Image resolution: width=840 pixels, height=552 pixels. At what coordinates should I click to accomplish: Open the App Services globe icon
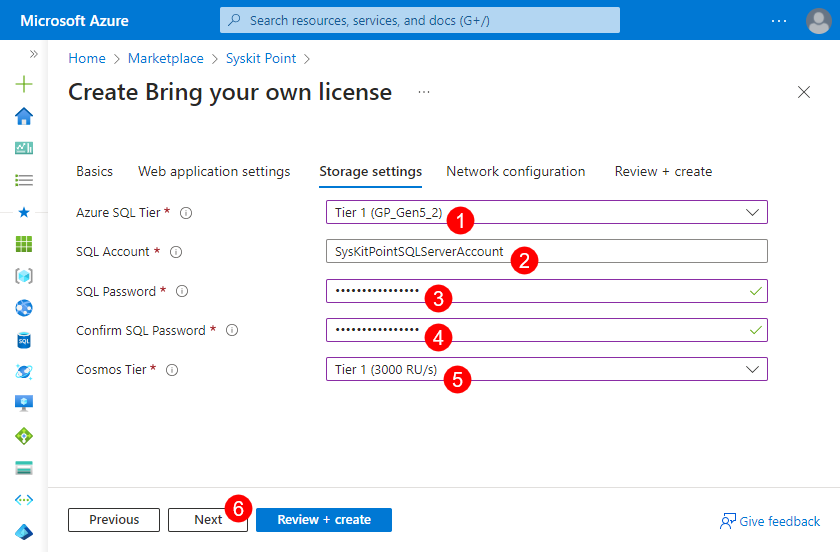24,308
